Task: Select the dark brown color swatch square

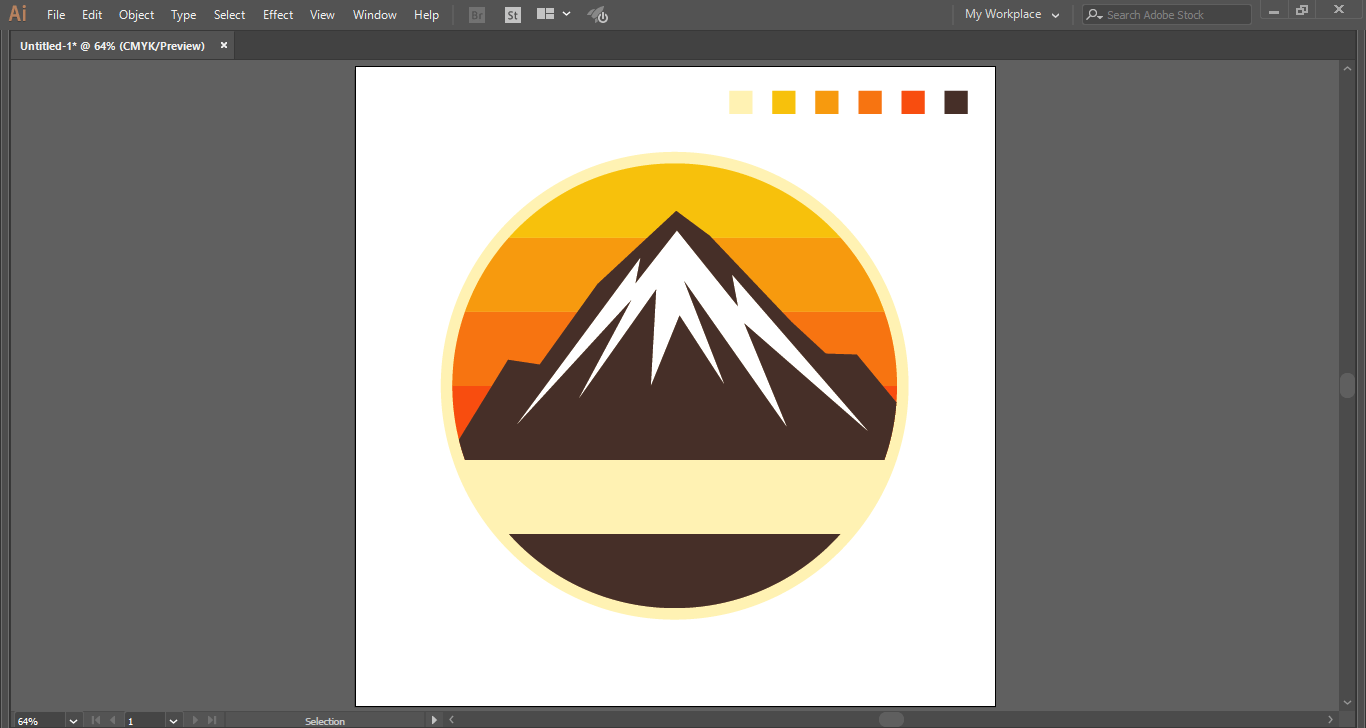Action: tap(956, 102)
